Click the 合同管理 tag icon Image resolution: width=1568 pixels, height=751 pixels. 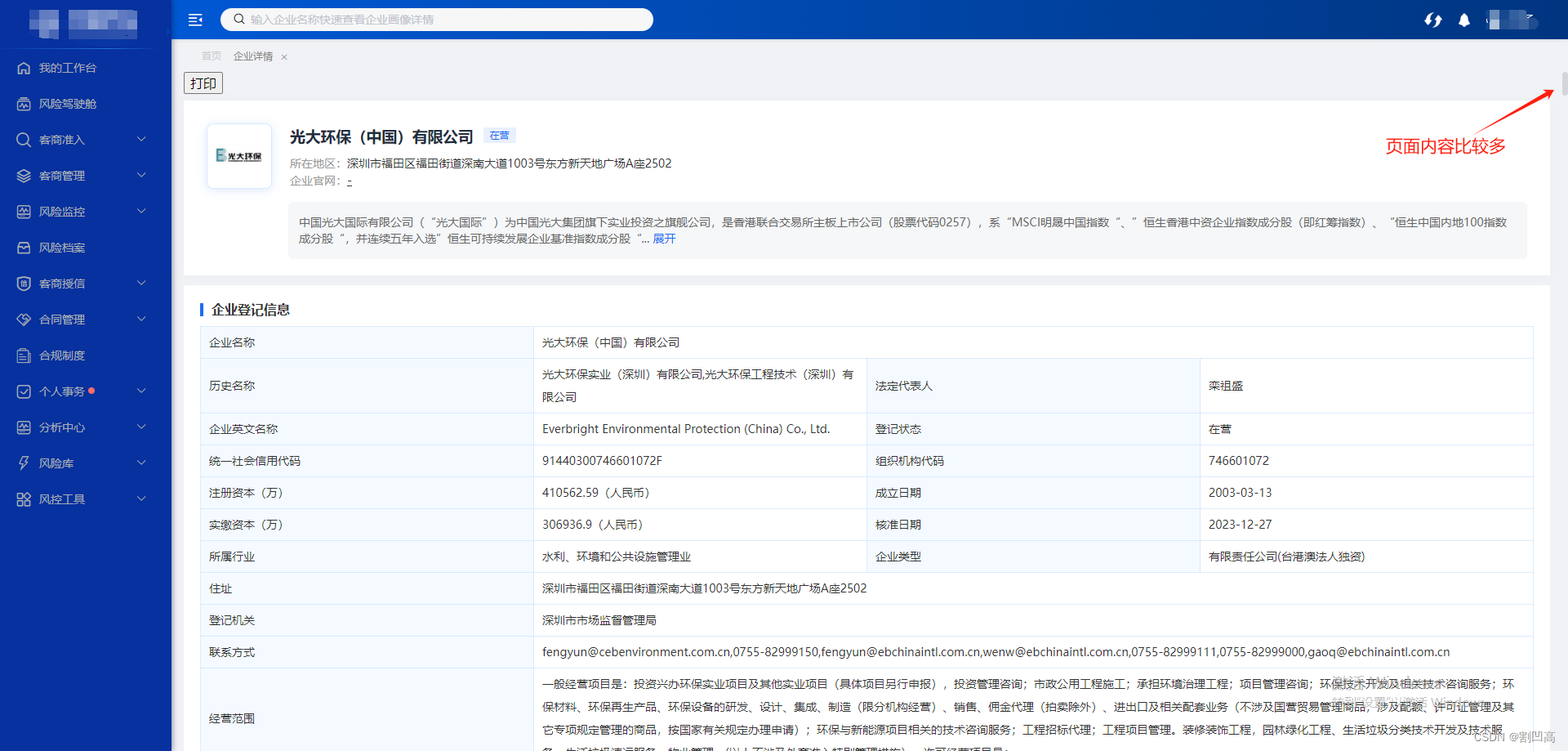click(x=24, y=320)
